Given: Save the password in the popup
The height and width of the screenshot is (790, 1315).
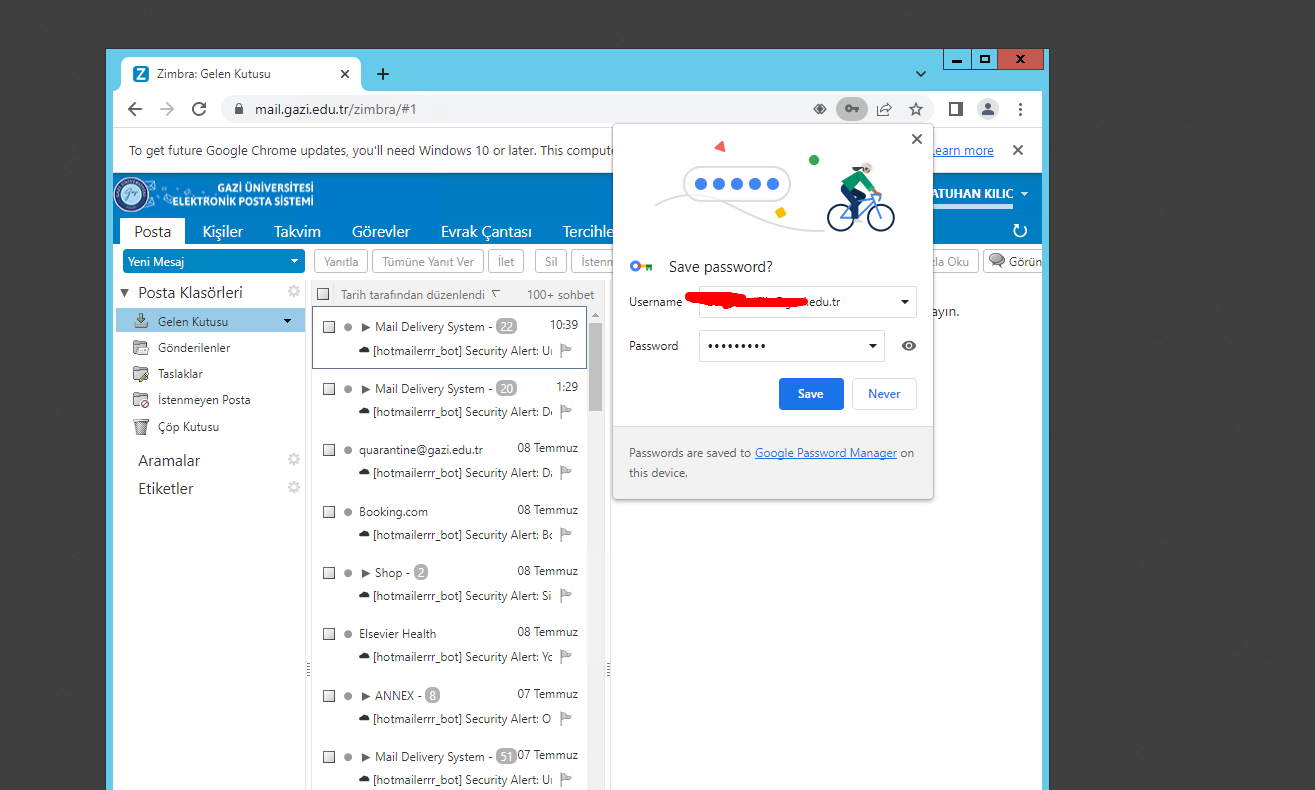Looking at the screenshot, I should click(x=811, y=394).
